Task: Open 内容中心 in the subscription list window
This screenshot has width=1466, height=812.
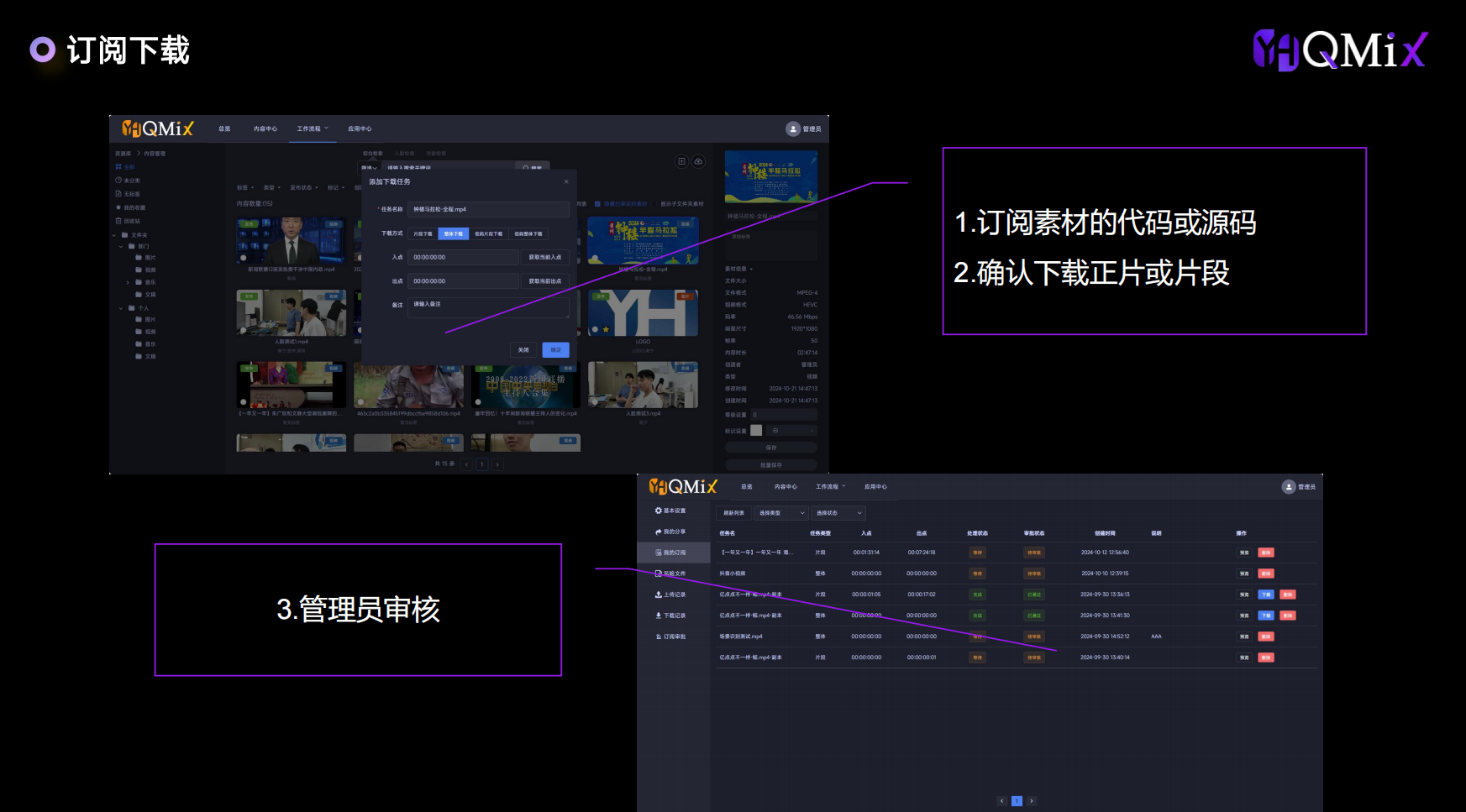Action: (786, 487)
